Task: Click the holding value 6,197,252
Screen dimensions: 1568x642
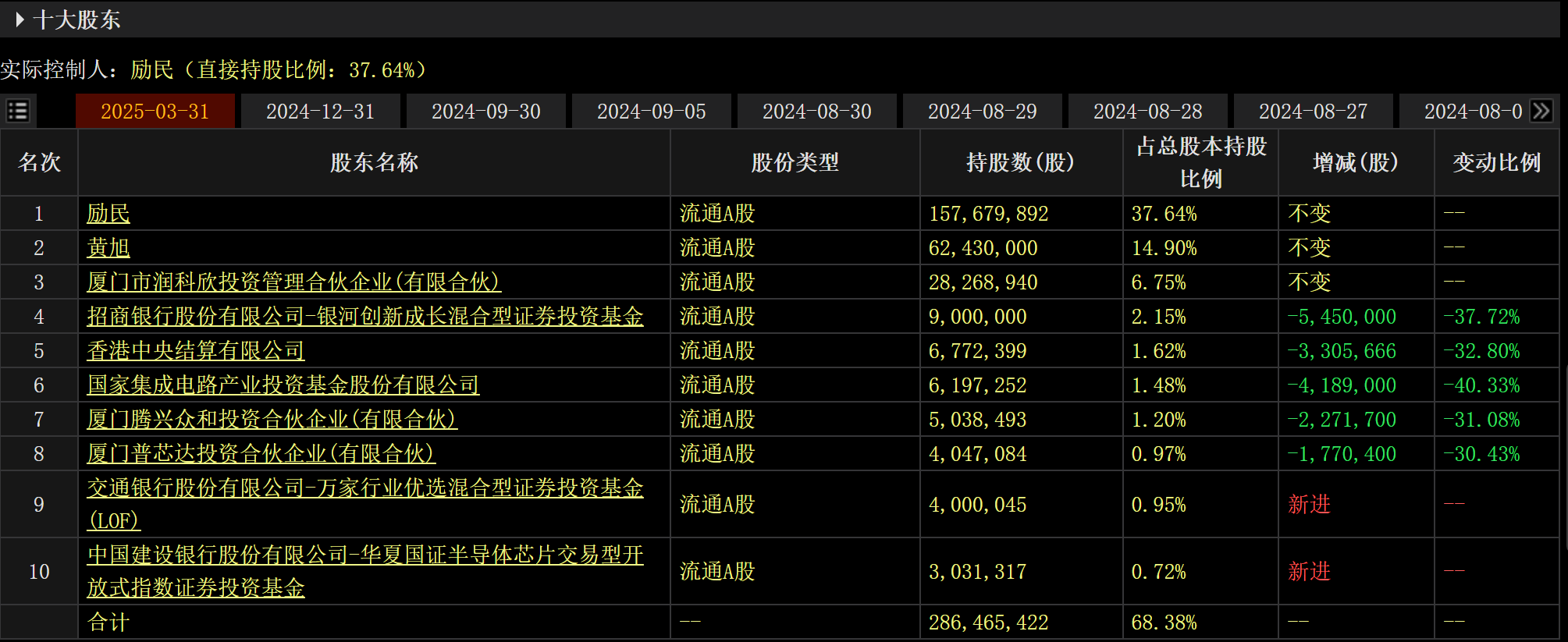Action: pyautogui.click(x=978, y=385)
